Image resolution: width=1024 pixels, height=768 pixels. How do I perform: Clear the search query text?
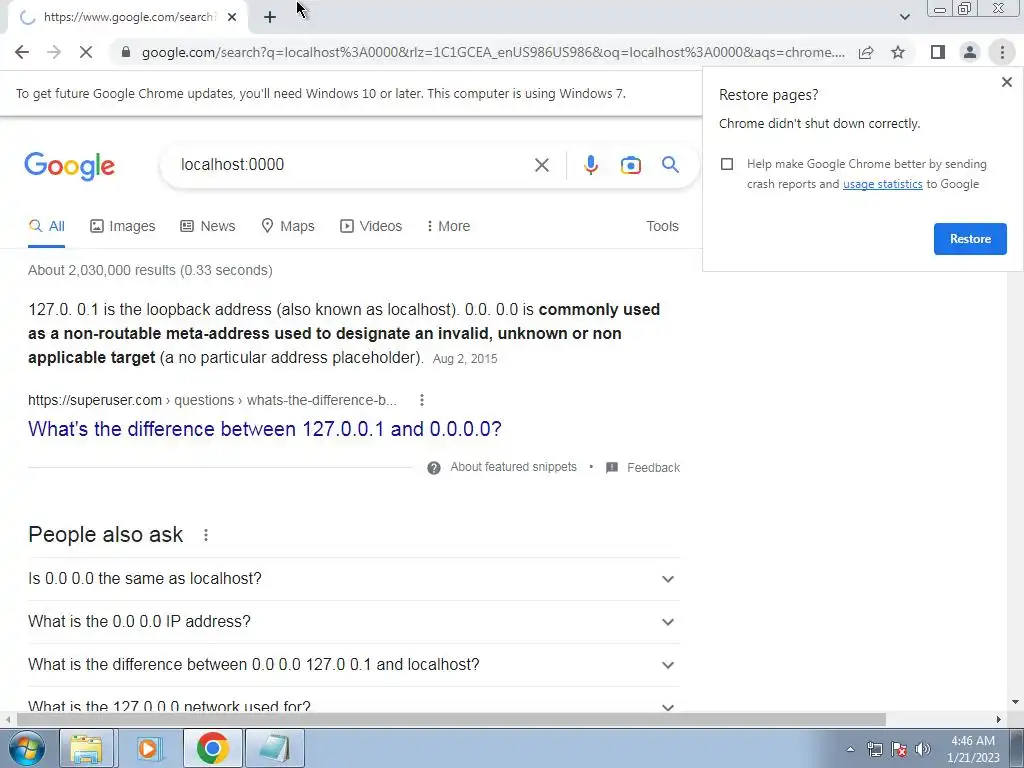pos(541,165)
